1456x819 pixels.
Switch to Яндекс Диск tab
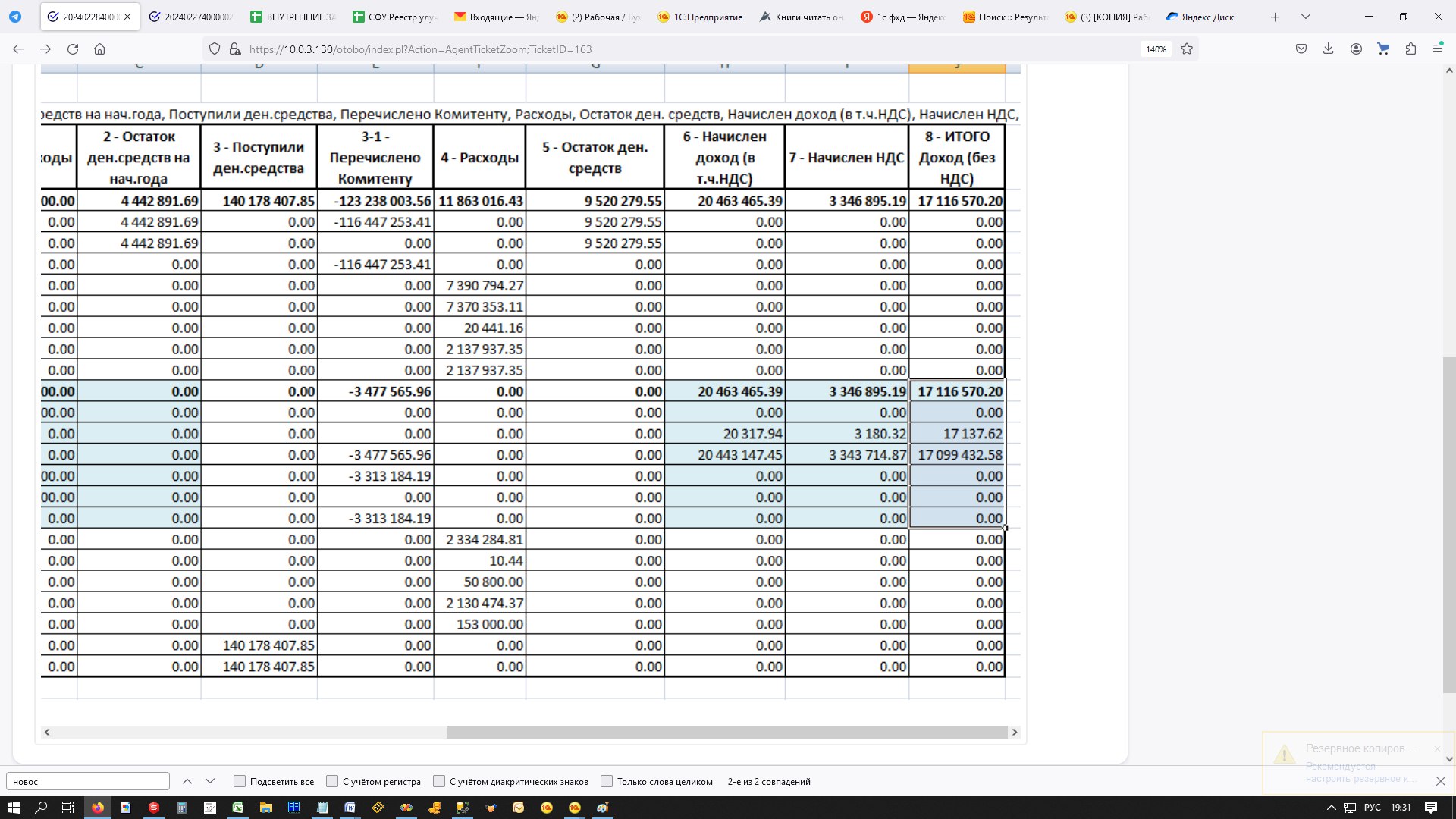click(x=1207, y=17)
